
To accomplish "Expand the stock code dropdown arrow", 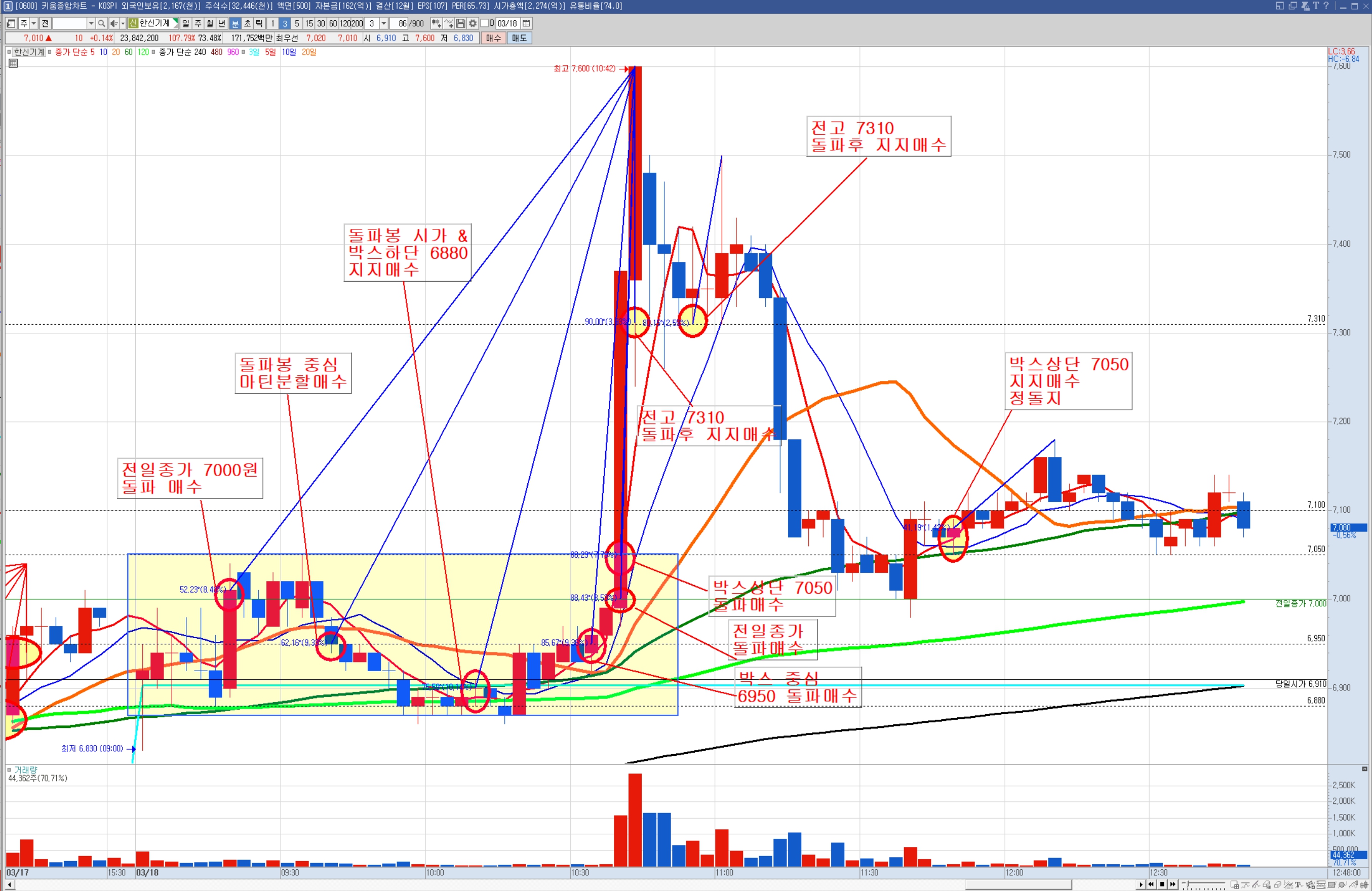I will [x=91, y=23].
